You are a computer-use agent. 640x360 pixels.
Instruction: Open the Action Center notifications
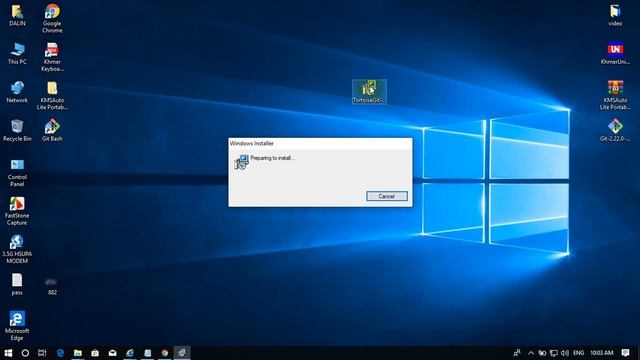point(626,353)
